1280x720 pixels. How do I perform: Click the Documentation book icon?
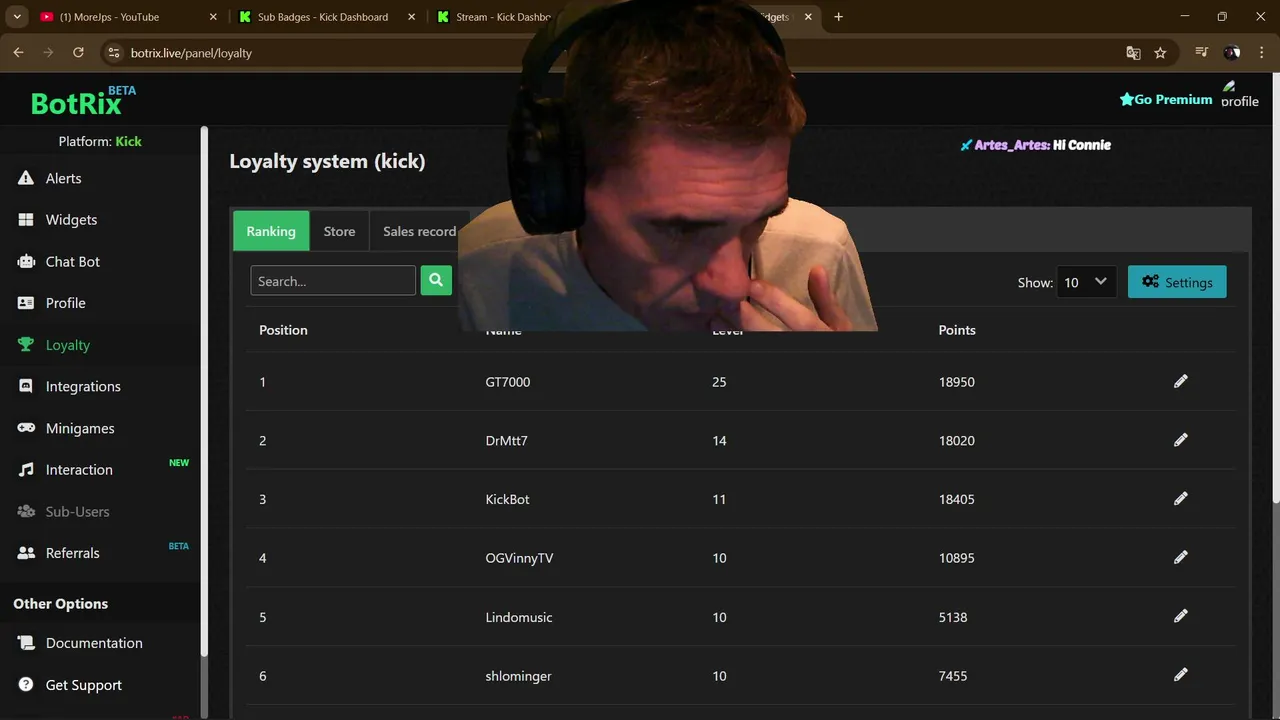(26, 643)
